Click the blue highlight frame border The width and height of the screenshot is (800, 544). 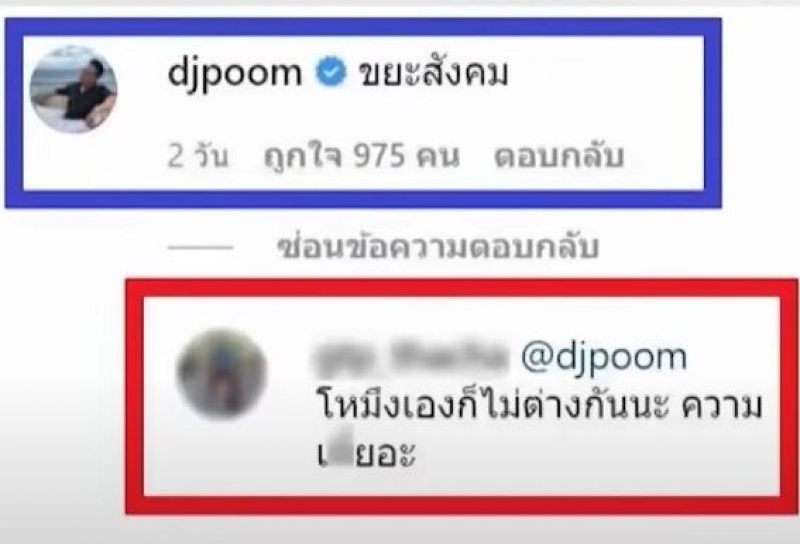(363, 27)
